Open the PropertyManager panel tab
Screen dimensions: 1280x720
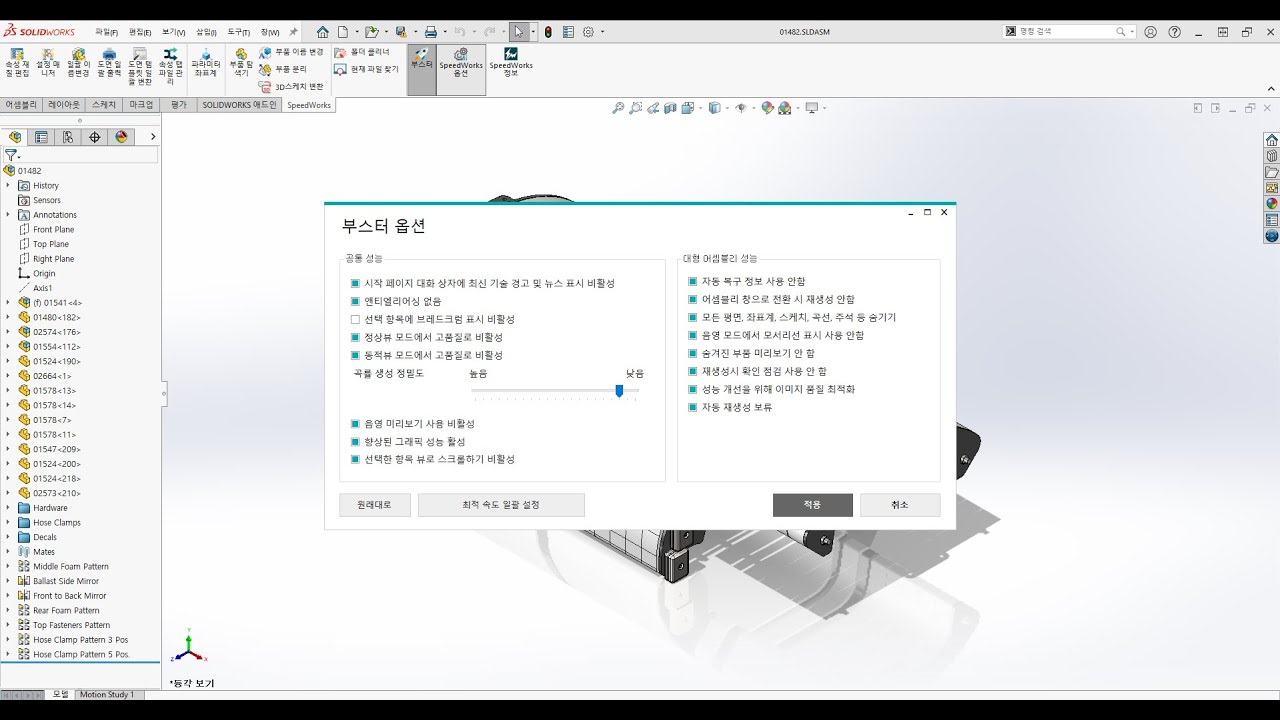pyautogui.click(x=41, y=137)
